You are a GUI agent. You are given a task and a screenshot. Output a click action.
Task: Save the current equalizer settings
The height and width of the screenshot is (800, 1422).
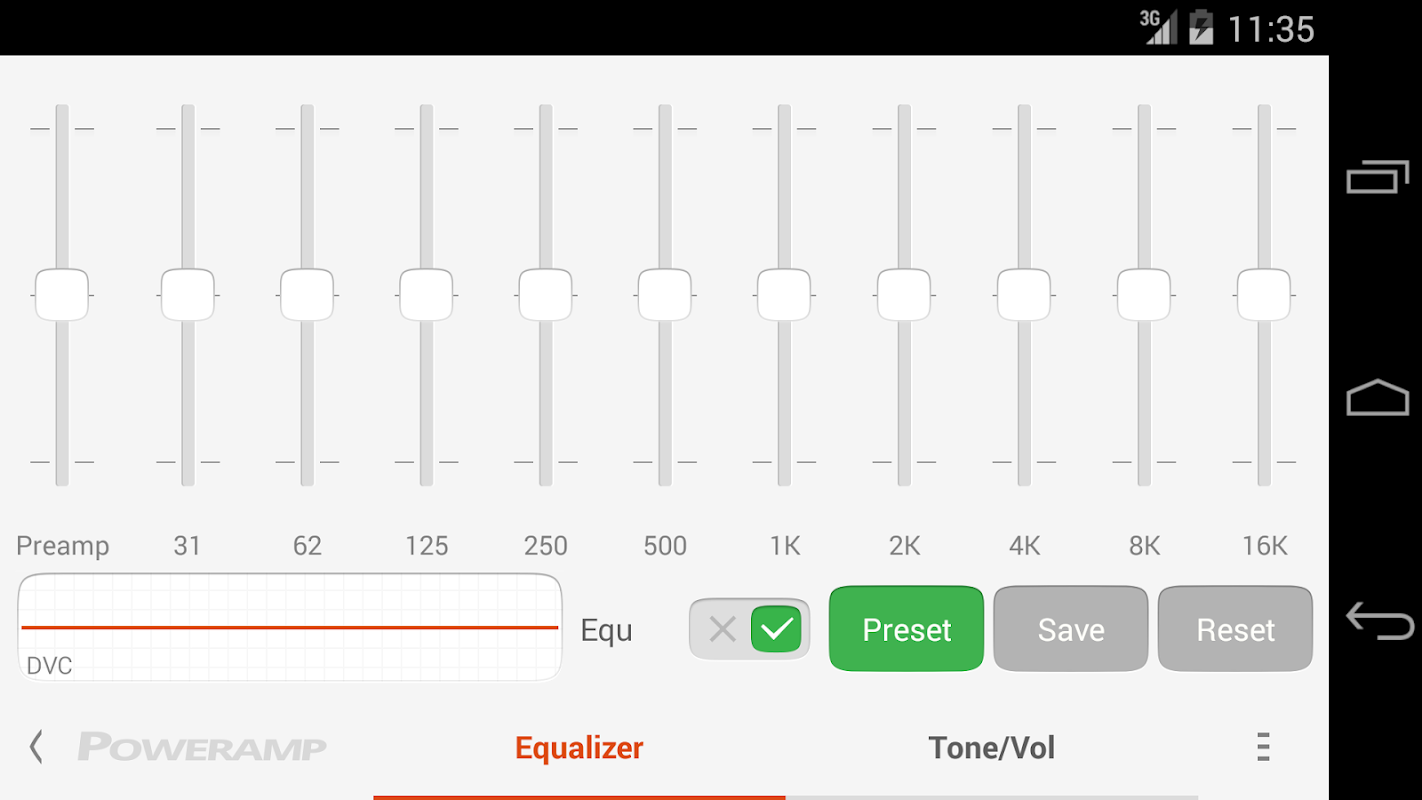click(x=1071, y=629)
